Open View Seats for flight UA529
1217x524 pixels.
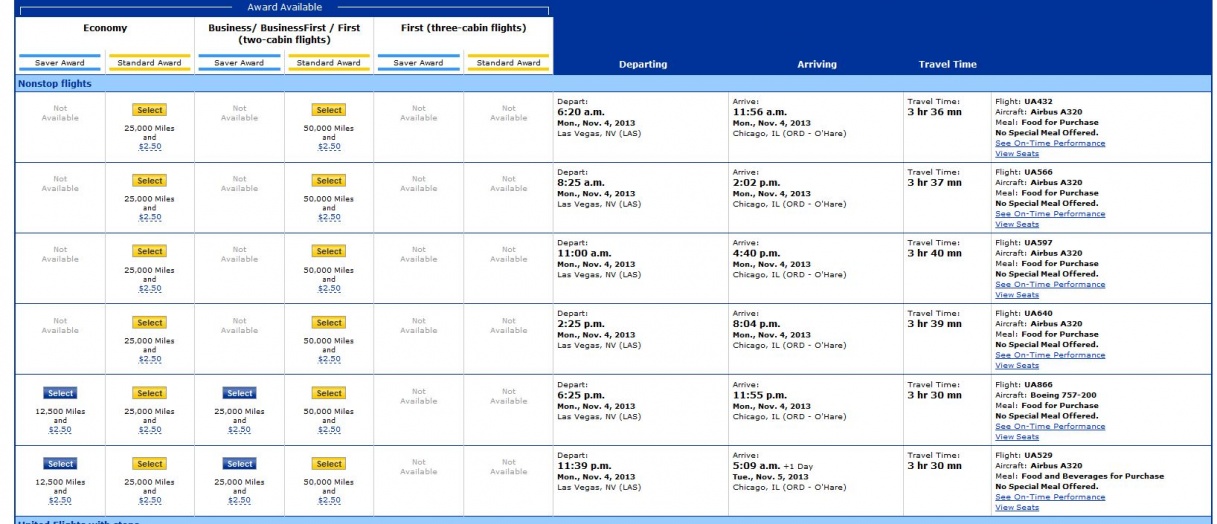pyautogui.click(x=1017, y=508)
